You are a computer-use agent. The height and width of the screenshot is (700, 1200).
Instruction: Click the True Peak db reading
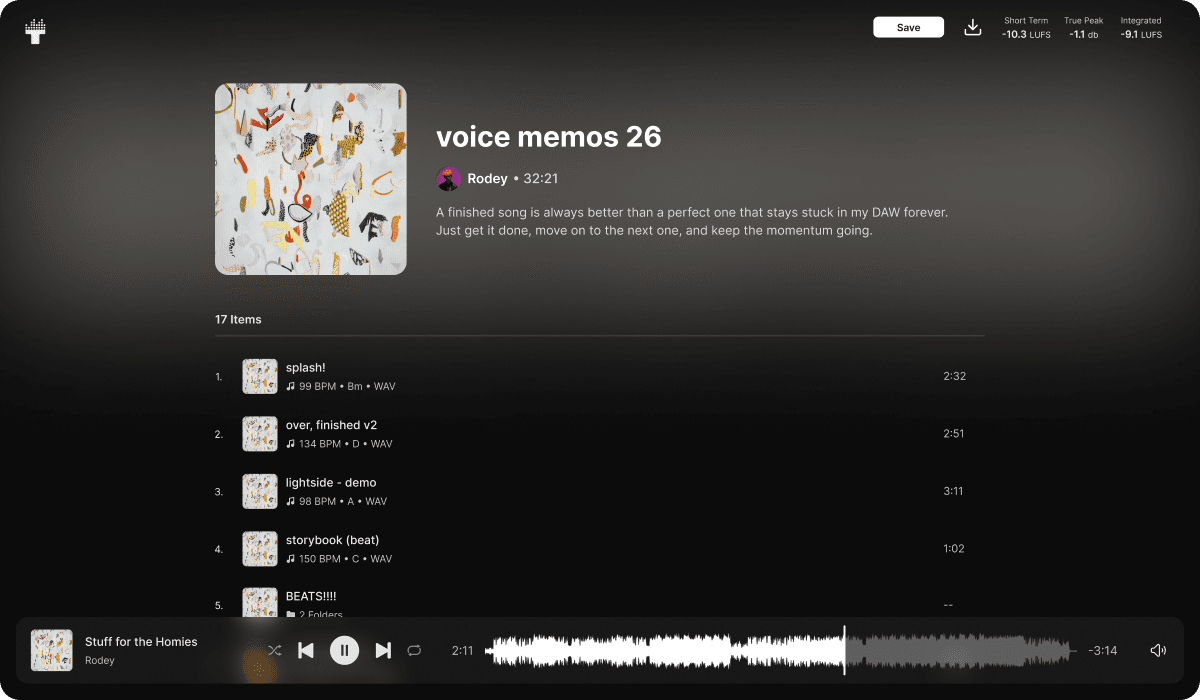1083,28
